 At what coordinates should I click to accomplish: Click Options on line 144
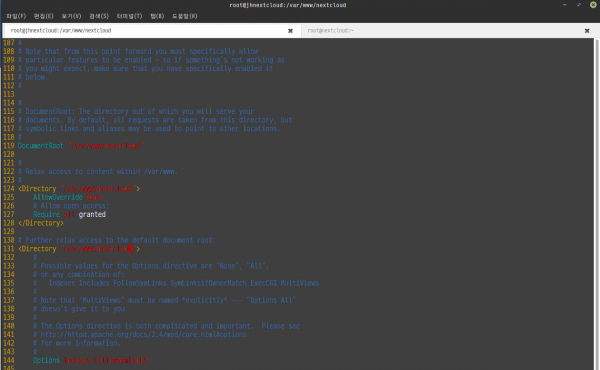pyautogui.click(x=46, y=360)
